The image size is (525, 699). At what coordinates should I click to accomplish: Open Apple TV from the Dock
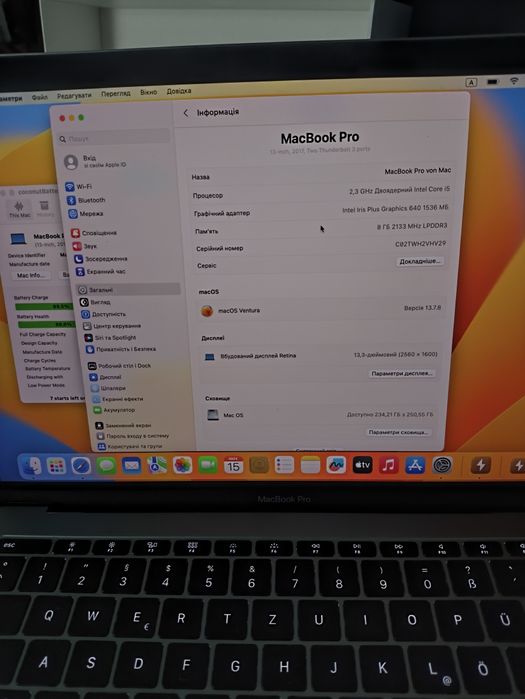click(x=362, y=465)
